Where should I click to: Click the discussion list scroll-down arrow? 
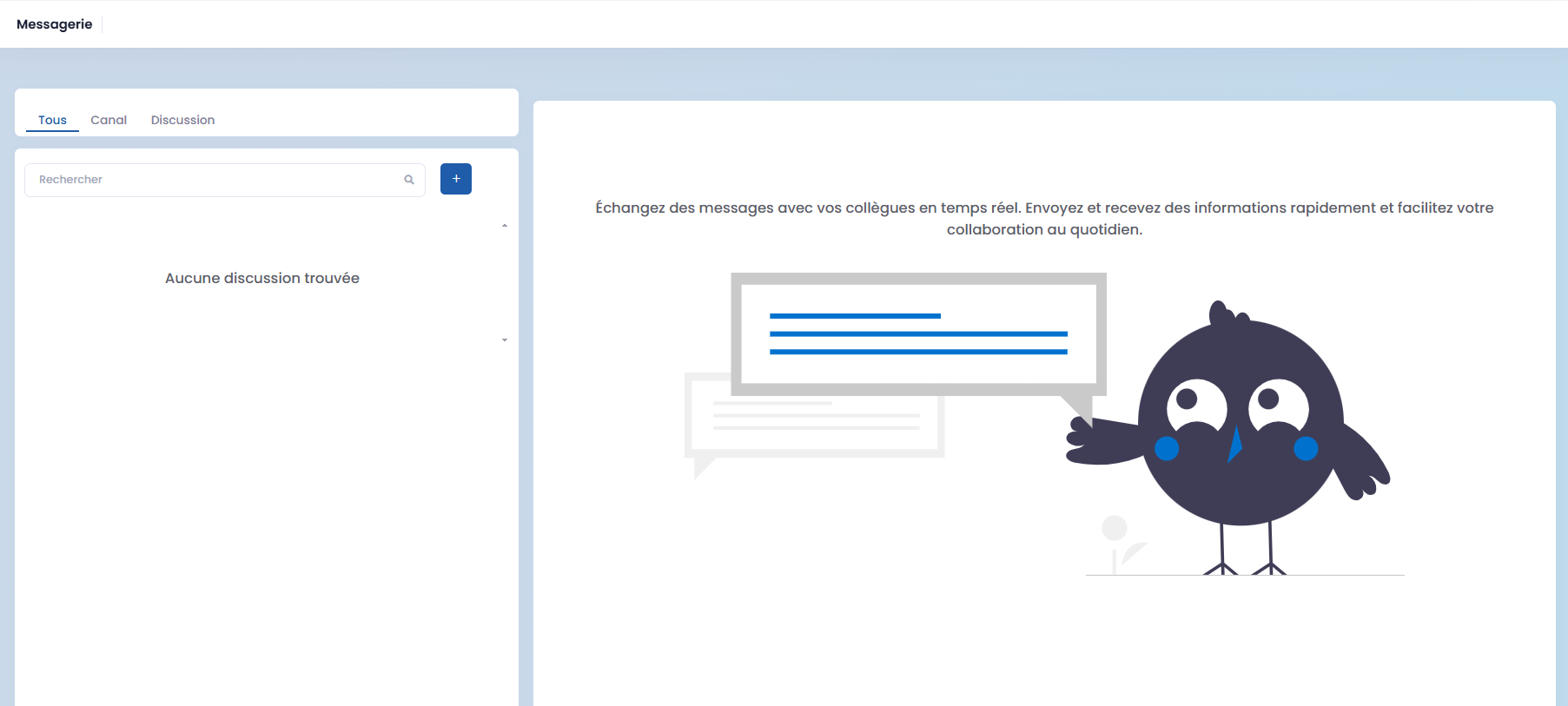[505, 340]
